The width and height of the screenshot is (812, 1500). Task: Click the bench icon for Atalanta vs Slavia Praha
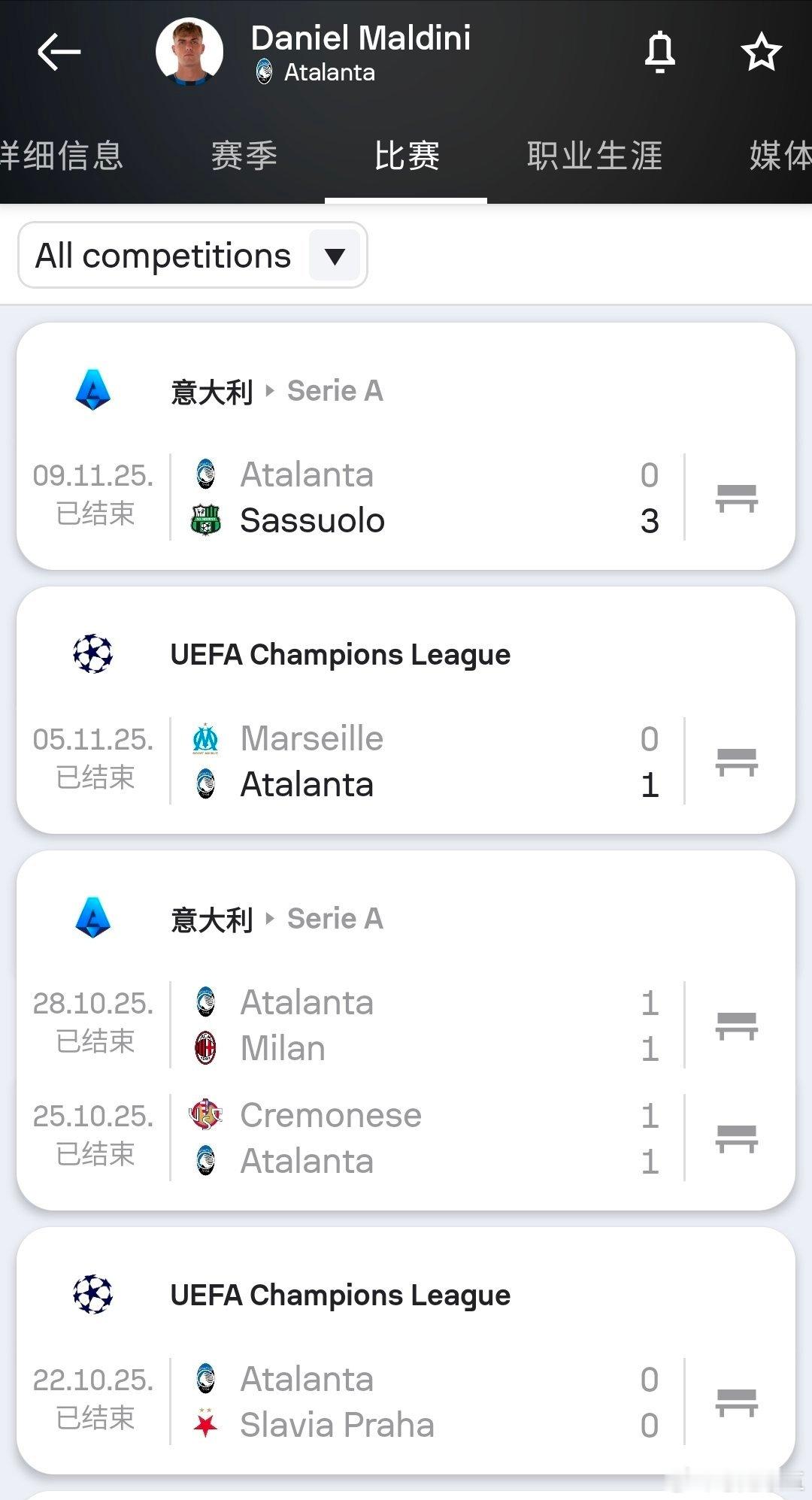click(736, 1402)
